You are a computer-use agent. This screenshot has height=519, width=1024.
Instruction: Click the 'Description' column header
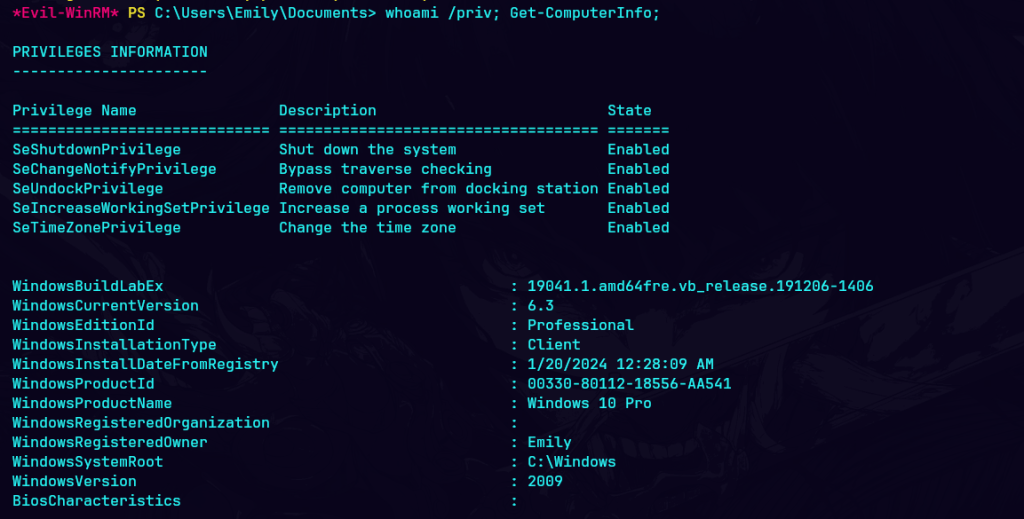[327, 110]
